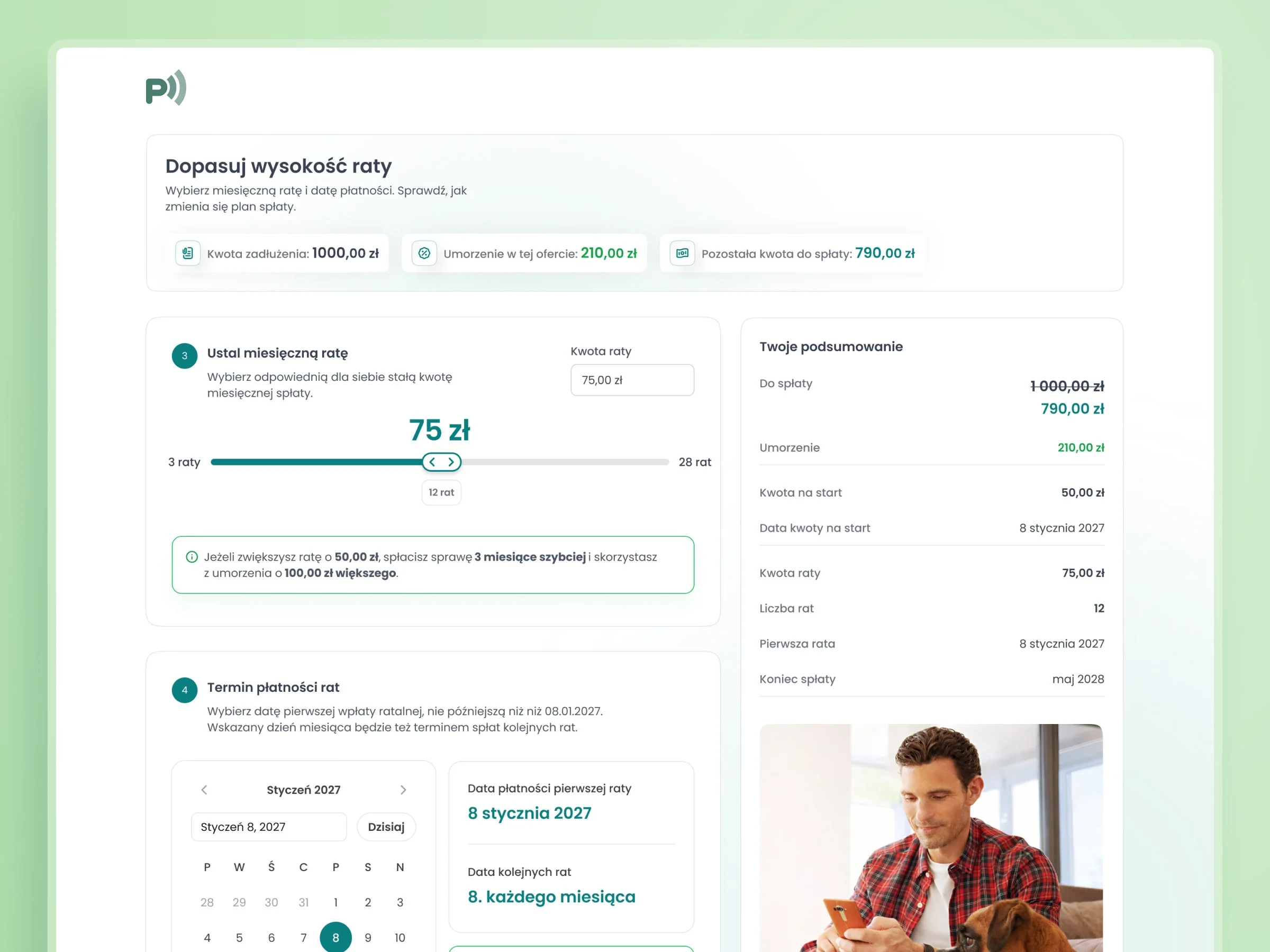
Task: Click the 50,00 zł Kwota na start value
Action: [1083, 492]
